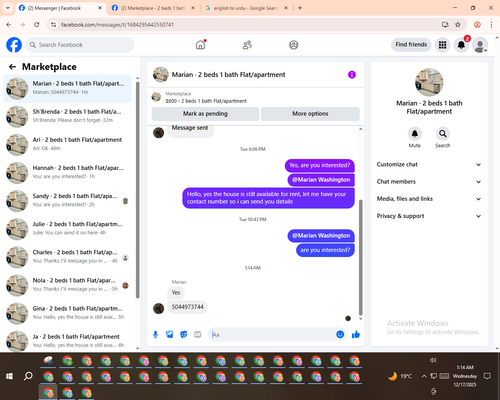
Task: Go back from Marketplace chat list
Action: 12,67
